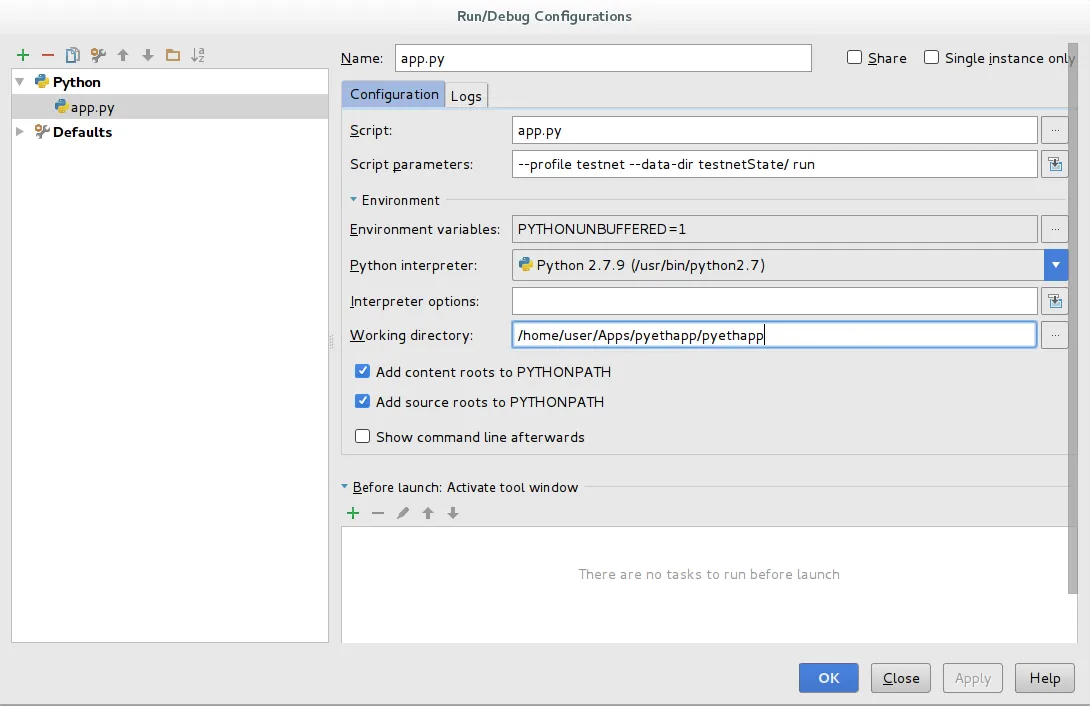Click the red remove configuration icon
This screenshot has height=706, width=1090.
click(x=47, y=56)
